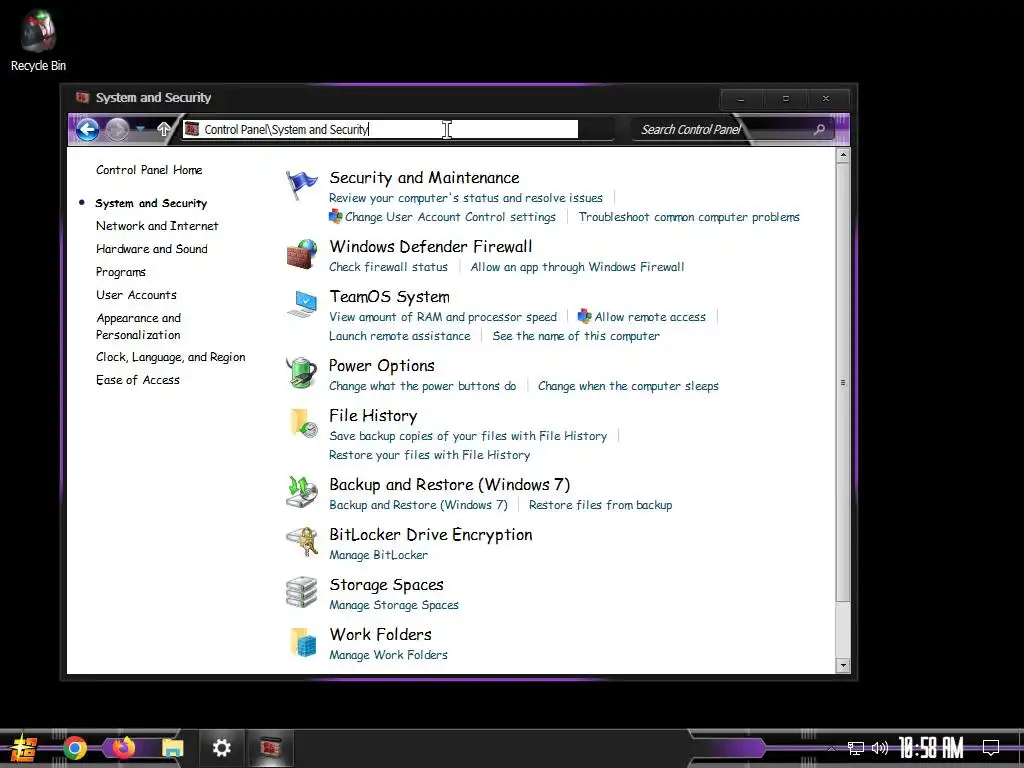Click the Storage Spaces drives icon

click(301, 592)
